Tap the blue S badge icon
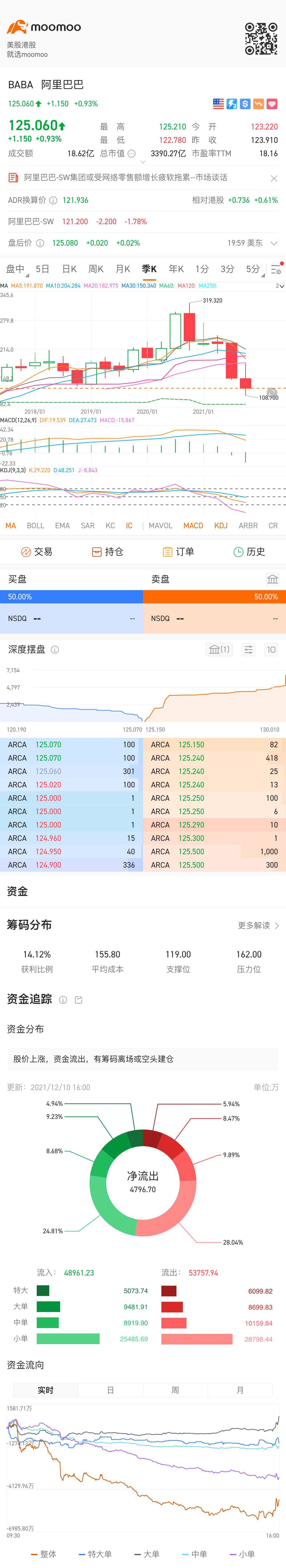This screenshot has width=286, height=1568. pyautogui.click(x=245, y=104)
